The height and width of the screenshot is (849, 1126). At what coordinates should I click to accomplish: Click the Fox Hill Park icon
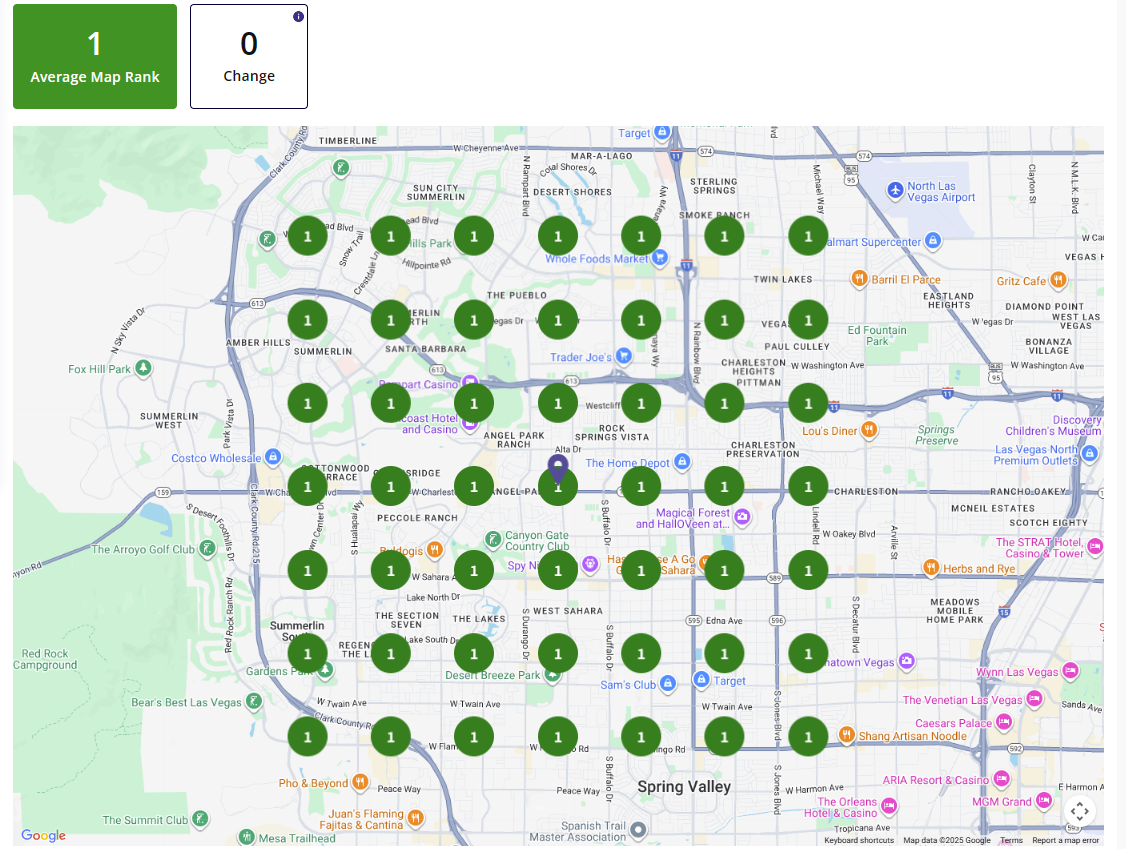click(144, 369)
